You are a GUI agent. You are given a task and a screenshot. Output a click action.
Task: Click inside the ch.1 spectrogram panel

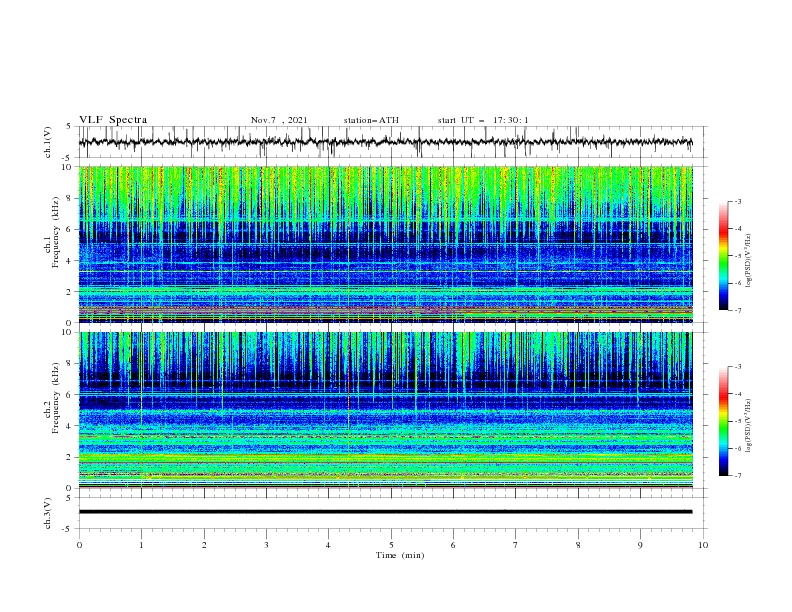(x=385, y=244)
